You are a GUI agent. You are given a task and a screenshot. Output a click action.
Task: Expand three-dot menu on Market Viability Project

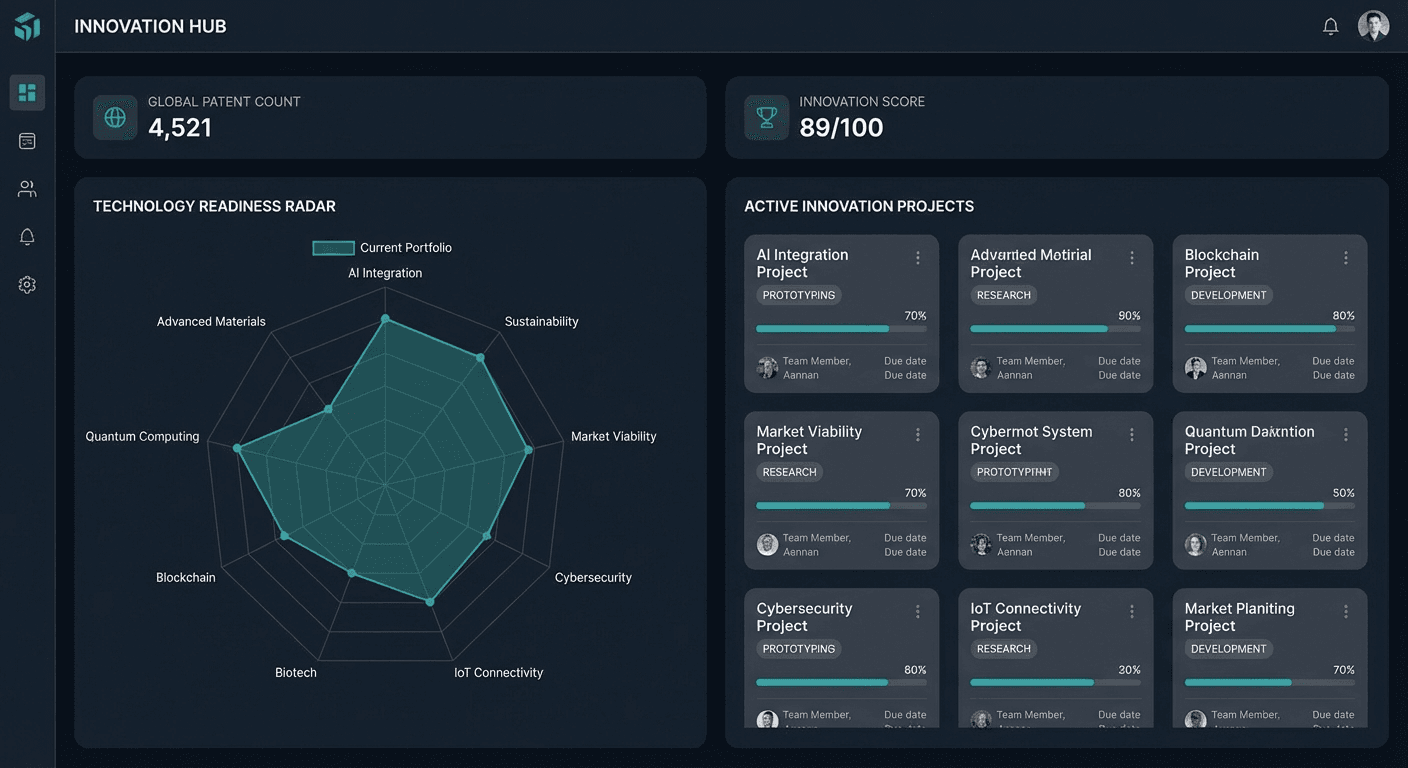tap(917, 435)
